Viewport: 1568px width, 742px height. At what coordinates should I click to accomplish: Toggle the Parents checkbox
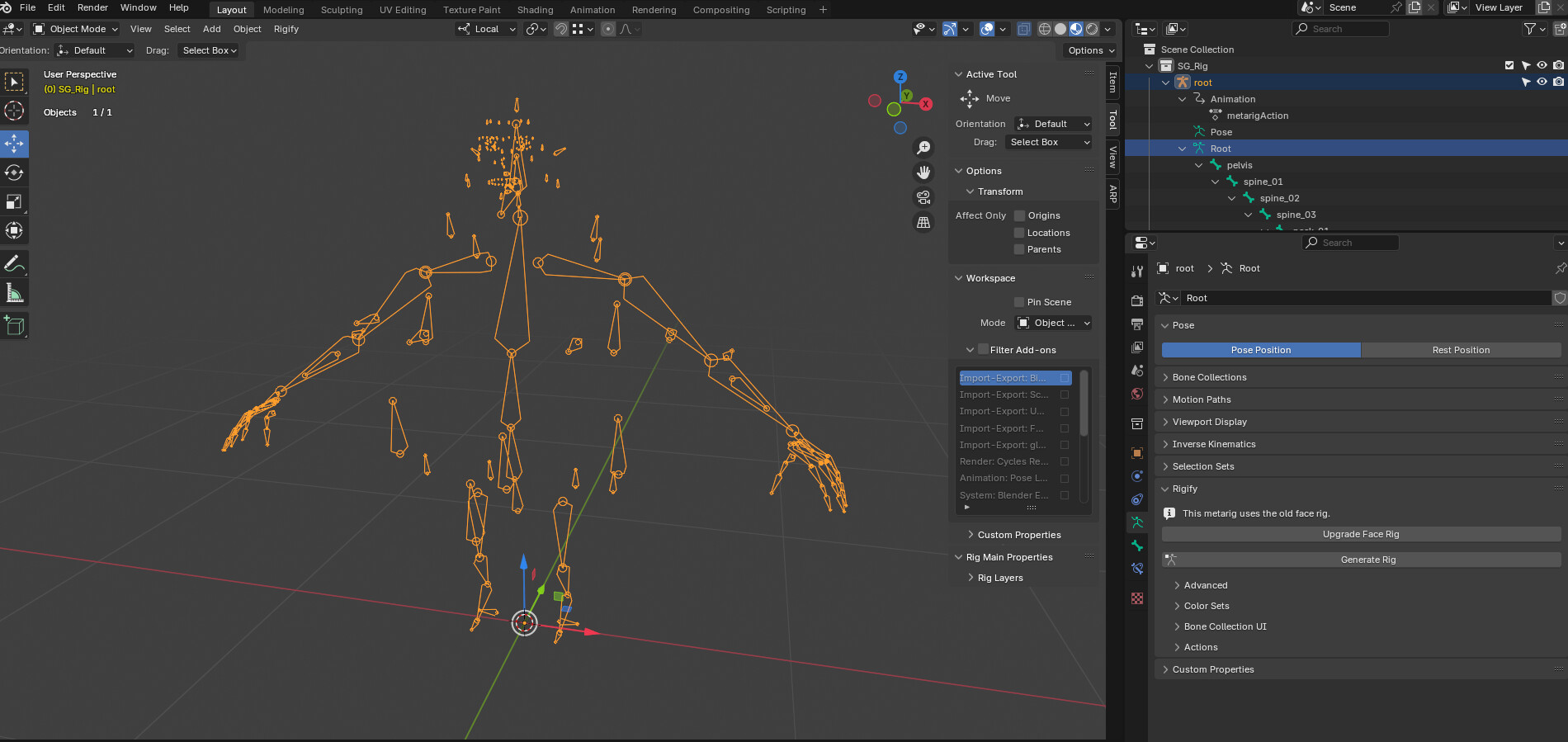(1019, 249)
